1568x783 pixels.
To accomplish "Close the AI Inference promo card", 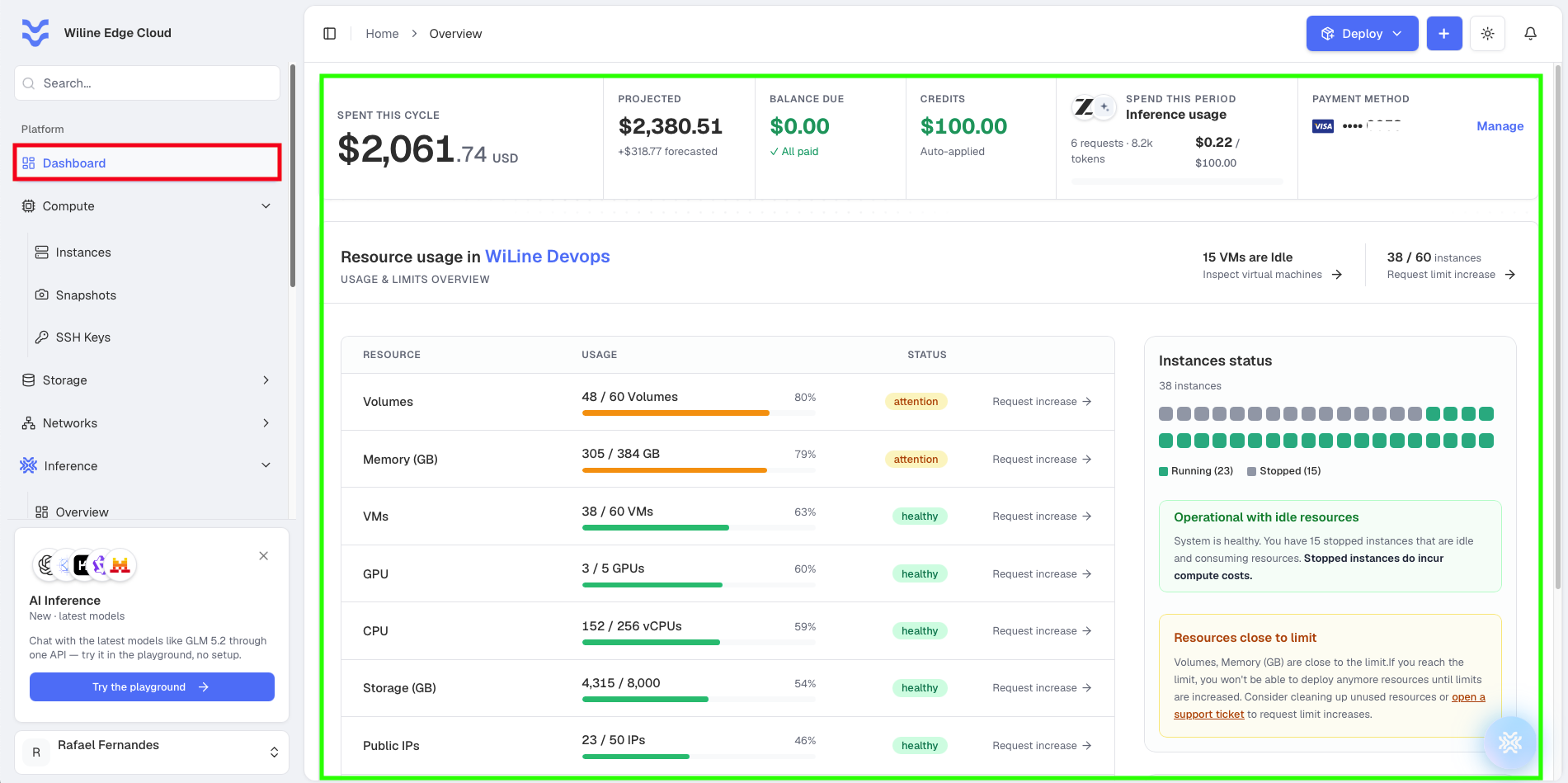I will pos(264,556).
